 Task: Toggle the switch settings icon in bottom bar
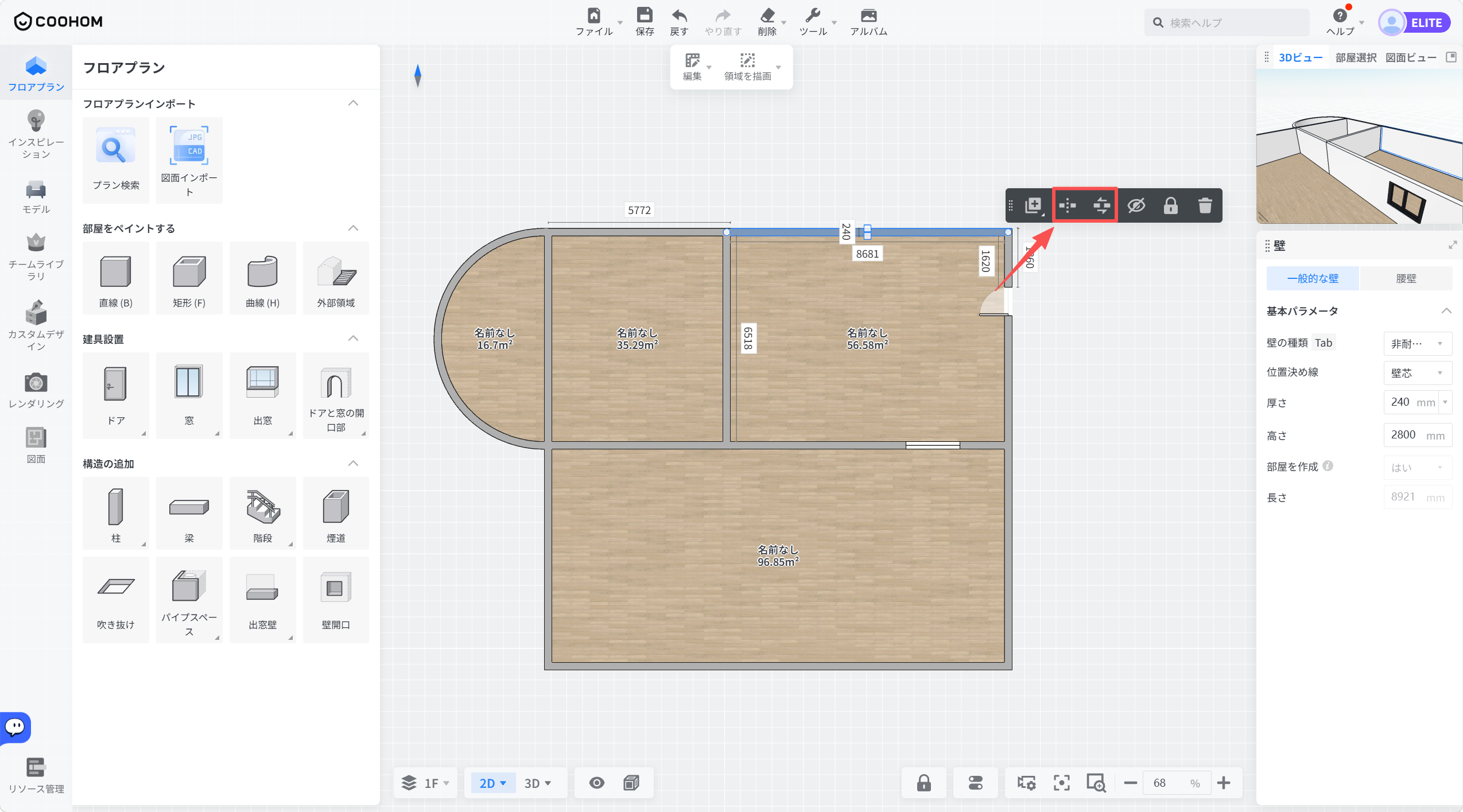(975, 783)
